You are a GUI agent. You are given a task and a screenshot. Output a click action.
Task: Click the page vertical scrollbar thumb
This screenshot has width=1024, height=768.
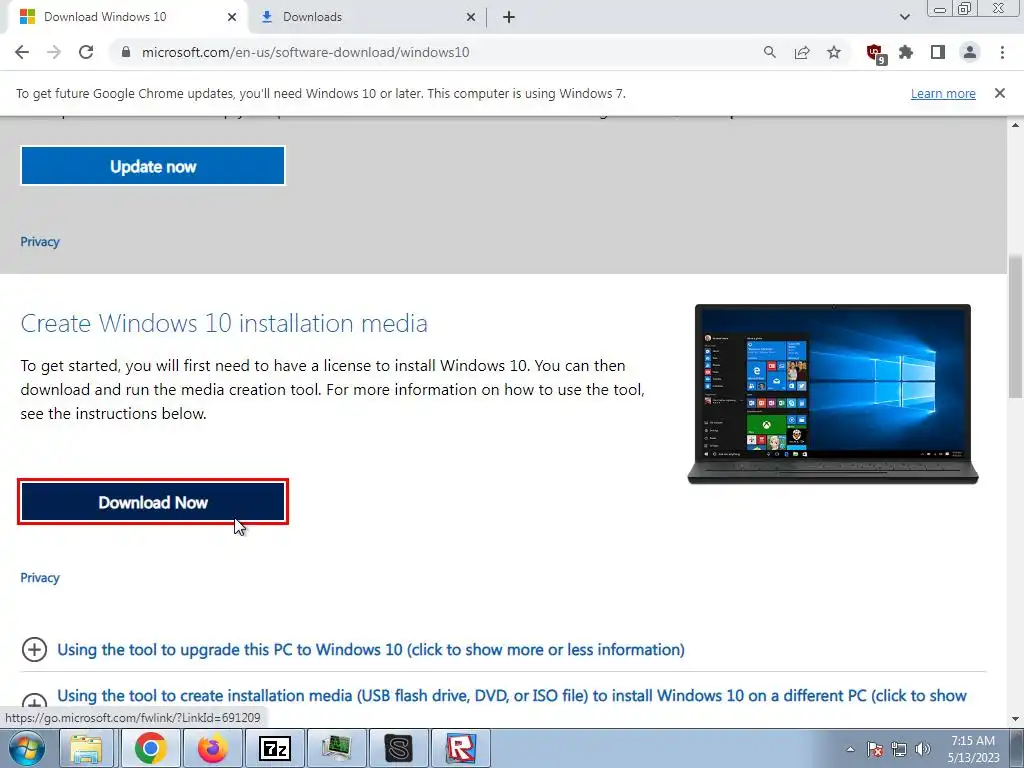(1016, 325)
